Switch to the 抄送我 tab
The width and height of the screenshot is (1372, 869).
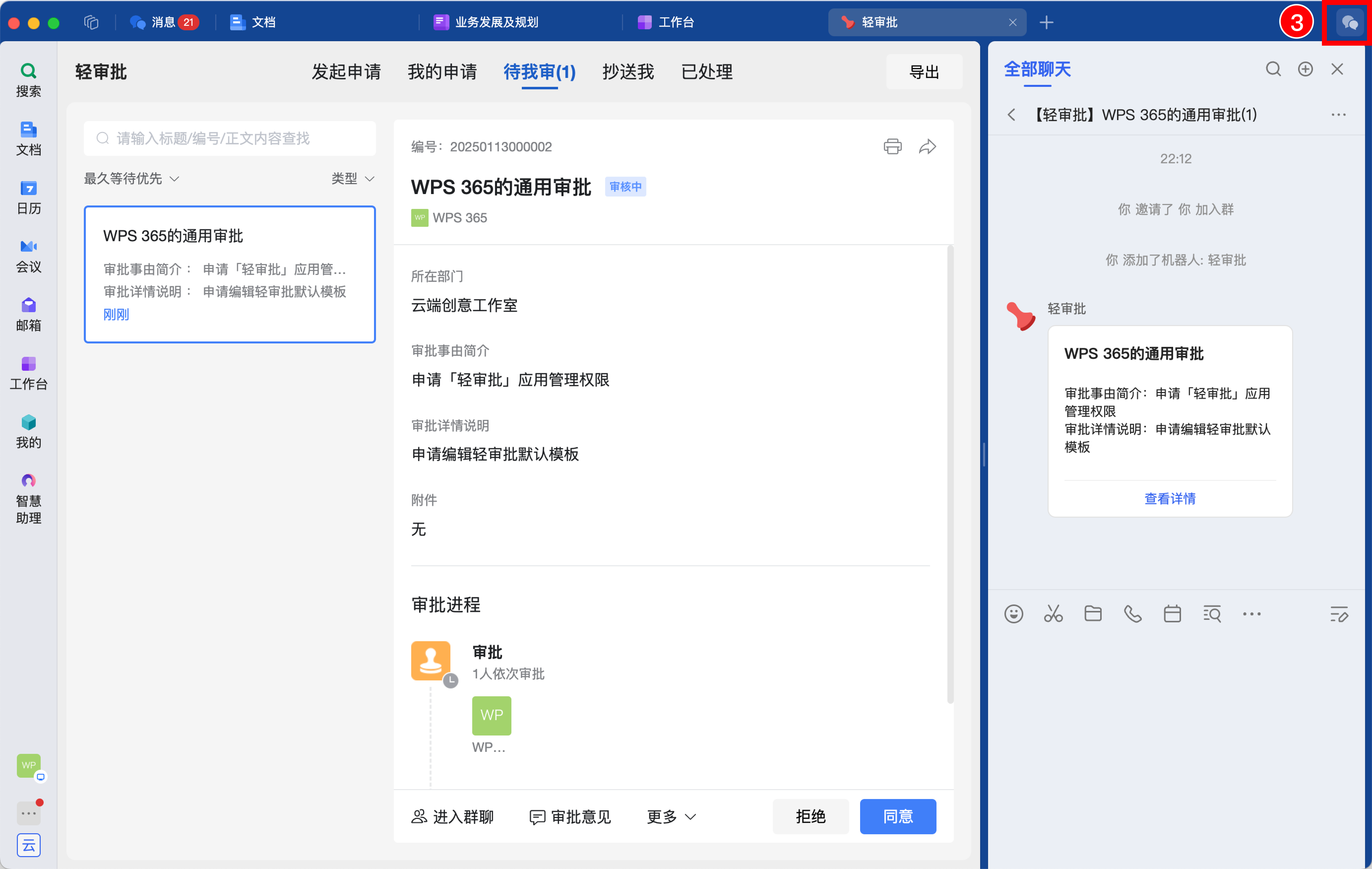tap(628, 72)
